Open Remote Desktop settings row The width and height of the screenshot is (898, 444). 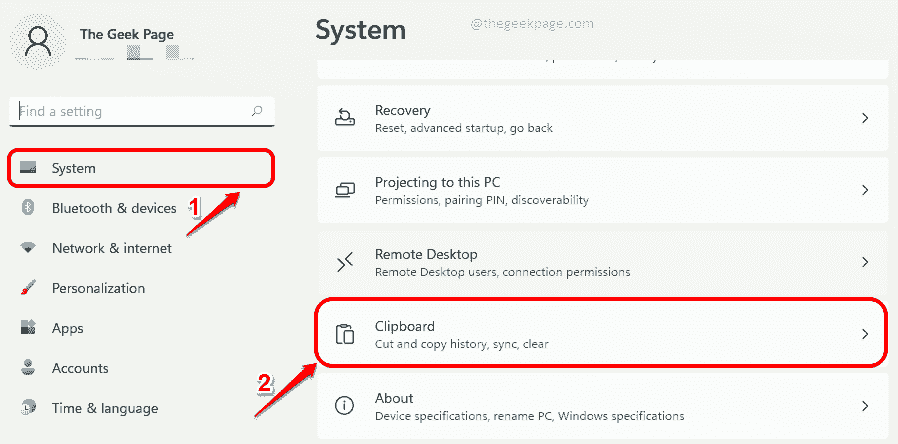point(600,262)
